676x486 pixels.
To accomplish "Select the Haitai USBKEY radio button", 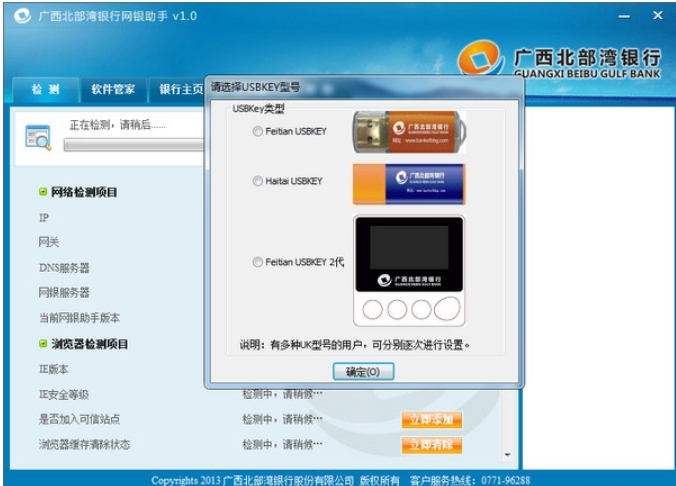I will (x=257, y=181).
